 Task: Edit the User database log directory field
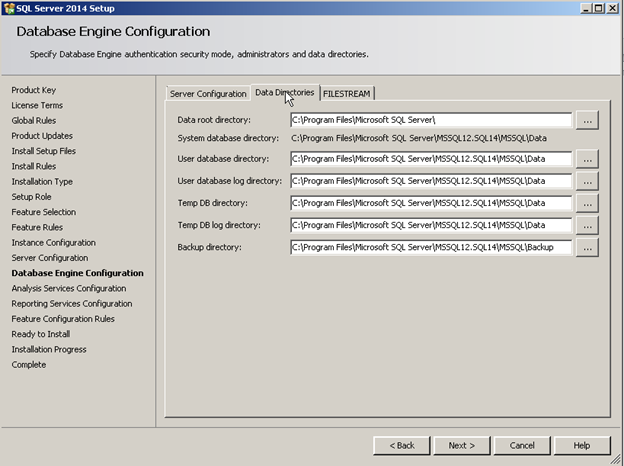coord(431,181)
